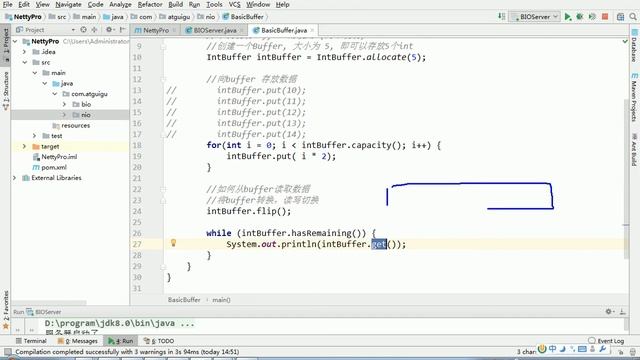Toggle the code fold marker at line 22
The height and width of the screenshot is (360, 640).
[163, 189]
